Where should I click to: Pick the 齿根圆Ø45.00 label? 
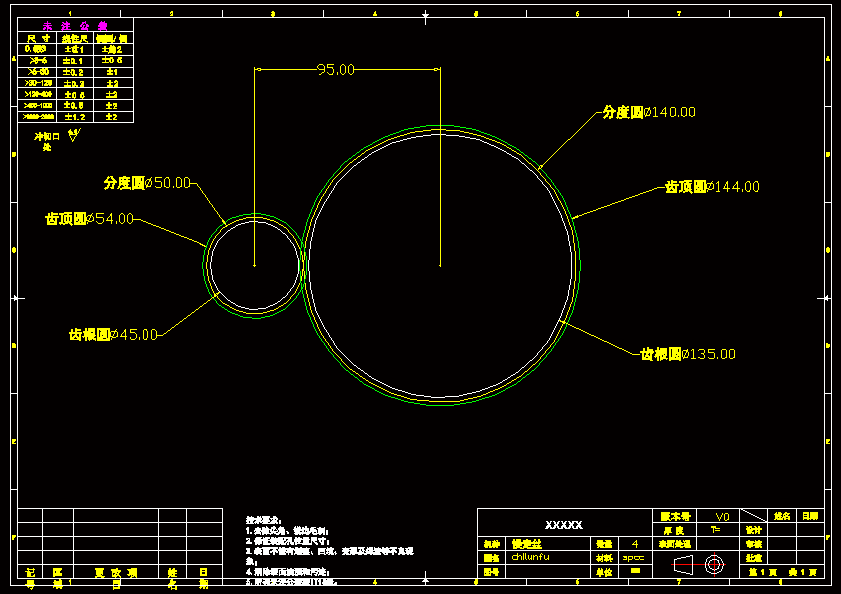[x=113, y=335]
